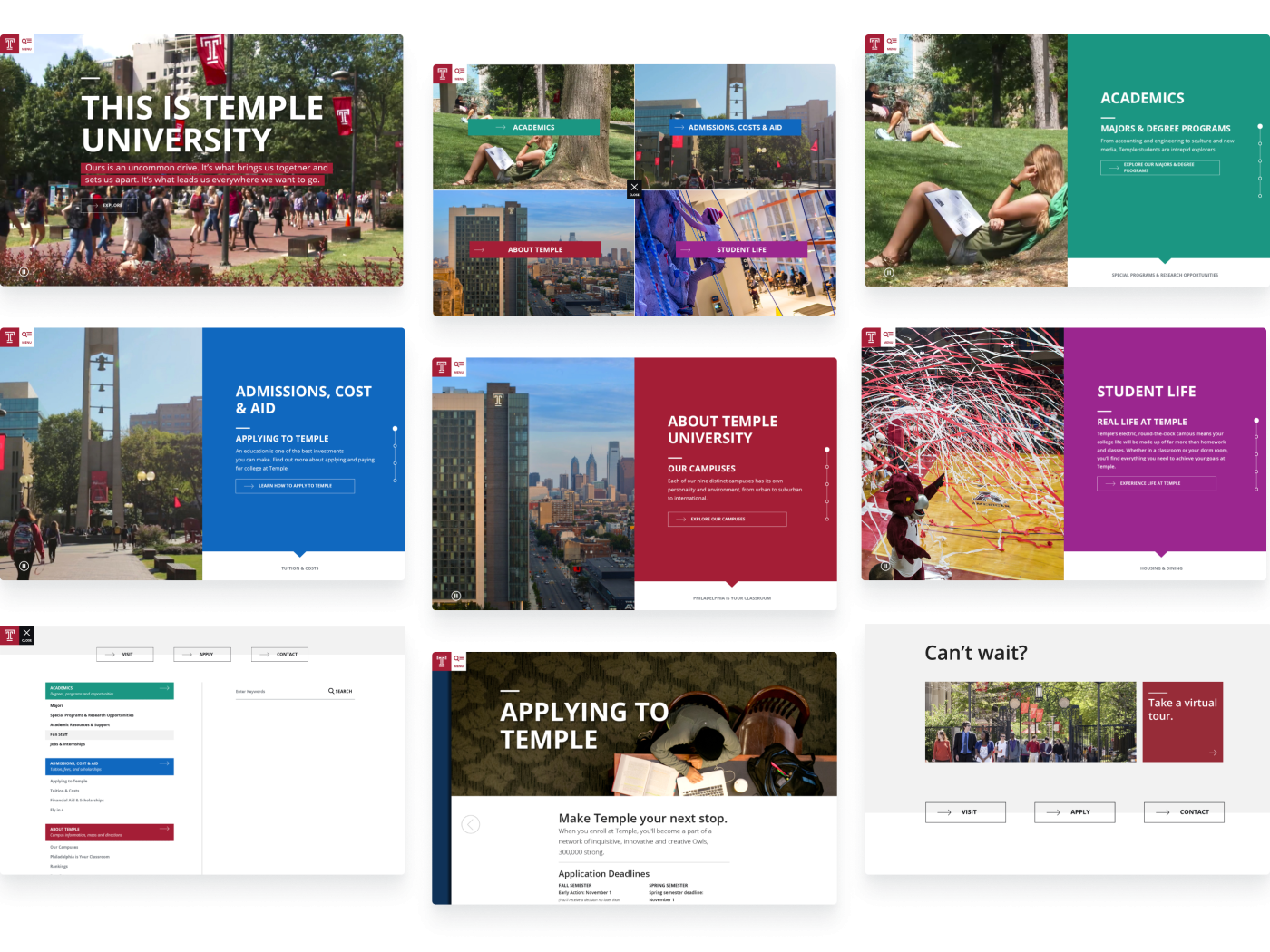Open Admissions, Costs & Aid tile
This screenshot has height=952, width=1270.
pos(735,127)
